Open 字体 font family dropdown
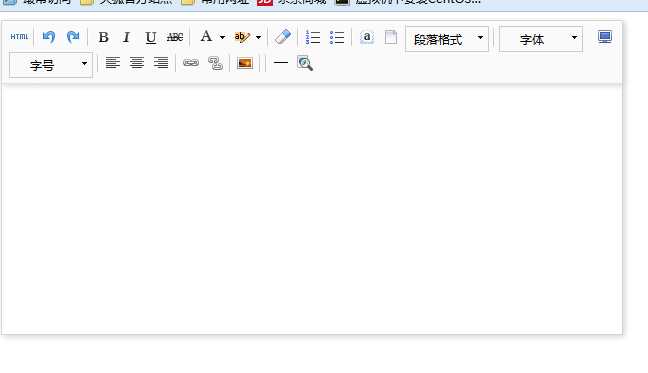Image resolution: width=648 pixels, height=373 pixels. [541, 39]
